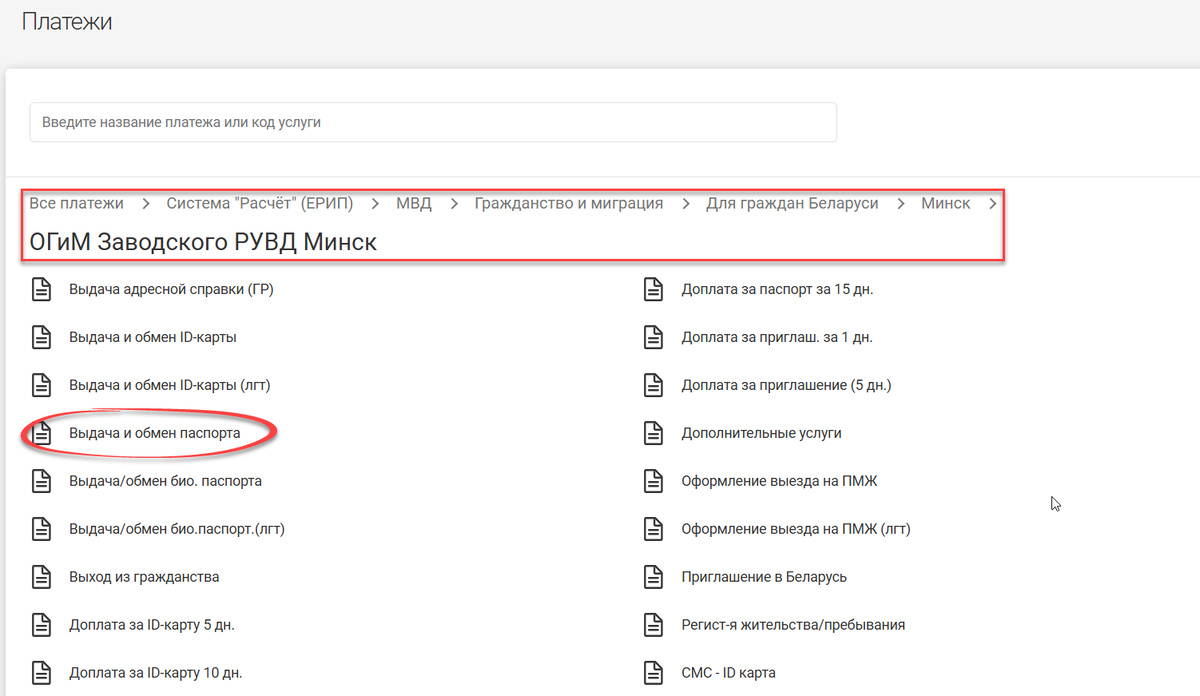Image resolution: width=1200 pixels, height=696 pixels.
Task: Select Выход из гражданства payment
Action: pyautogui.click(x=144, y=577)
